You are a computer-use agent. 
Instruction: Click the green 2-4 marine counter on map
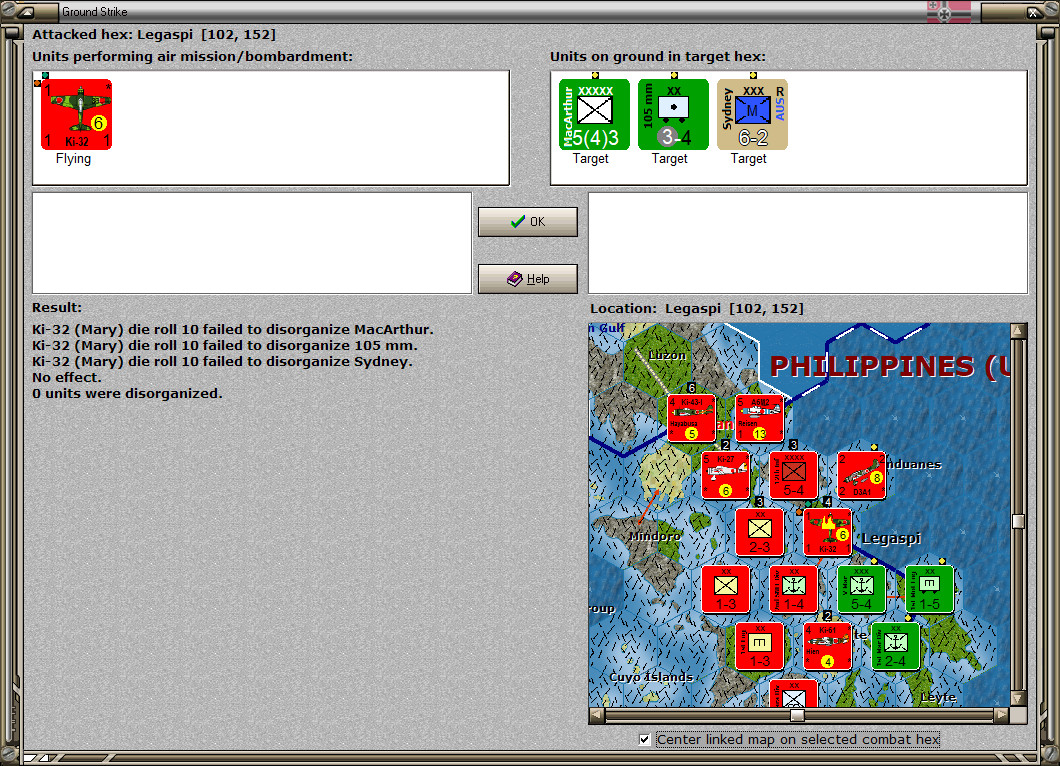tap(896, 646)
